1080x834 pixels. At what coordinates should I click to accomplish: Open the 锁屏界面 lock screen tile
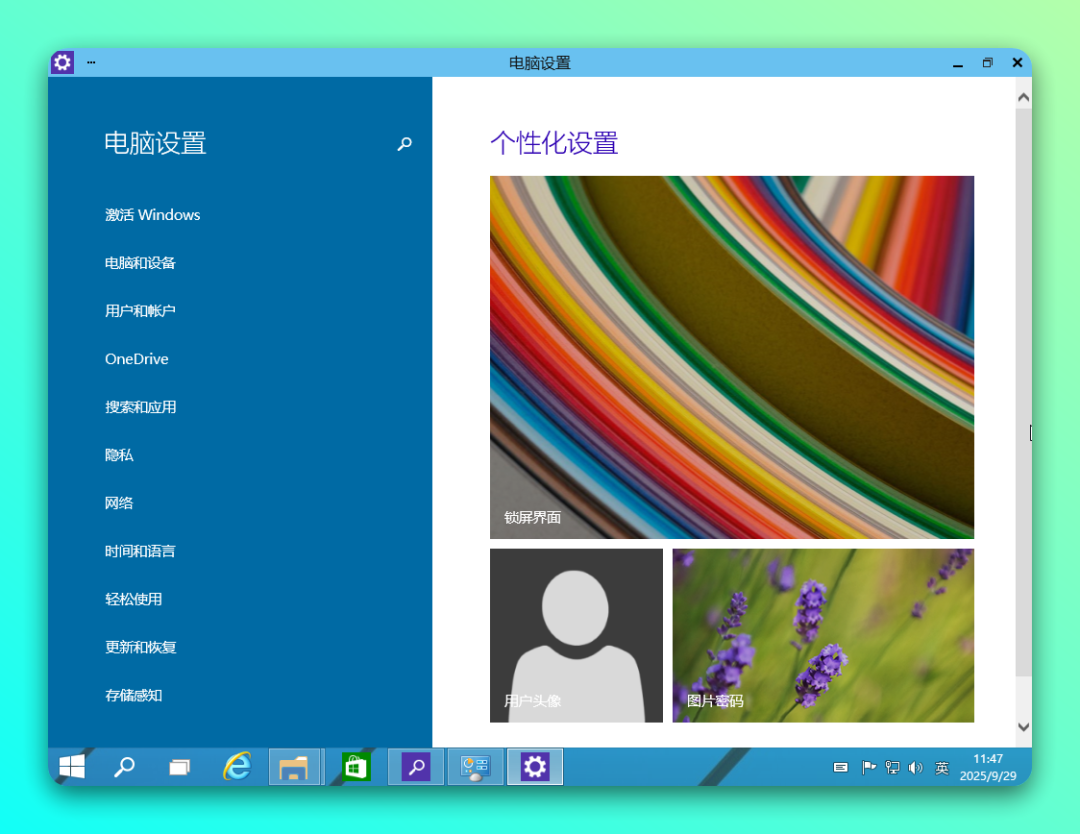(731, 357)
